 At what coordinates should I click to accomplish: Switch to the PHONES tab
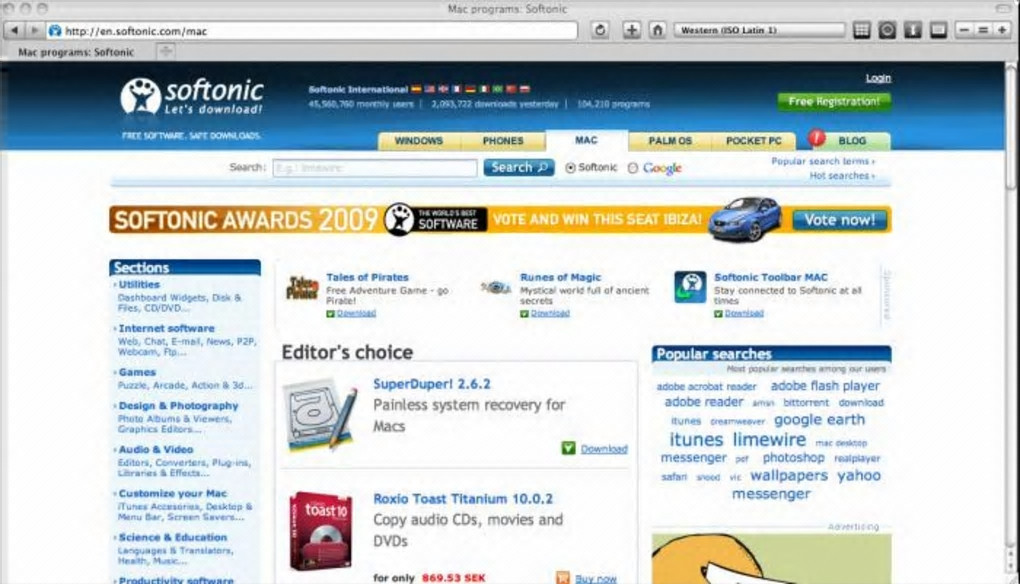503,140
